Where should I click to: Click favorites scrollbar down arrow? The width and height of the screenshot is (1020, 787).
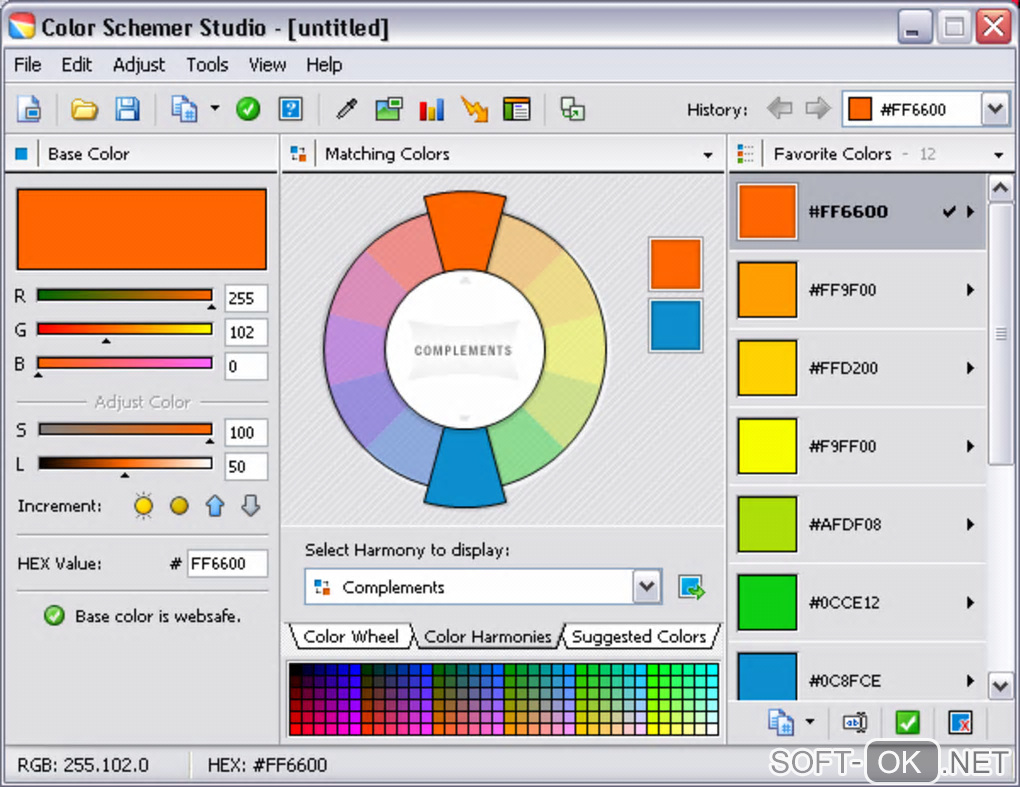[1000, 686]
